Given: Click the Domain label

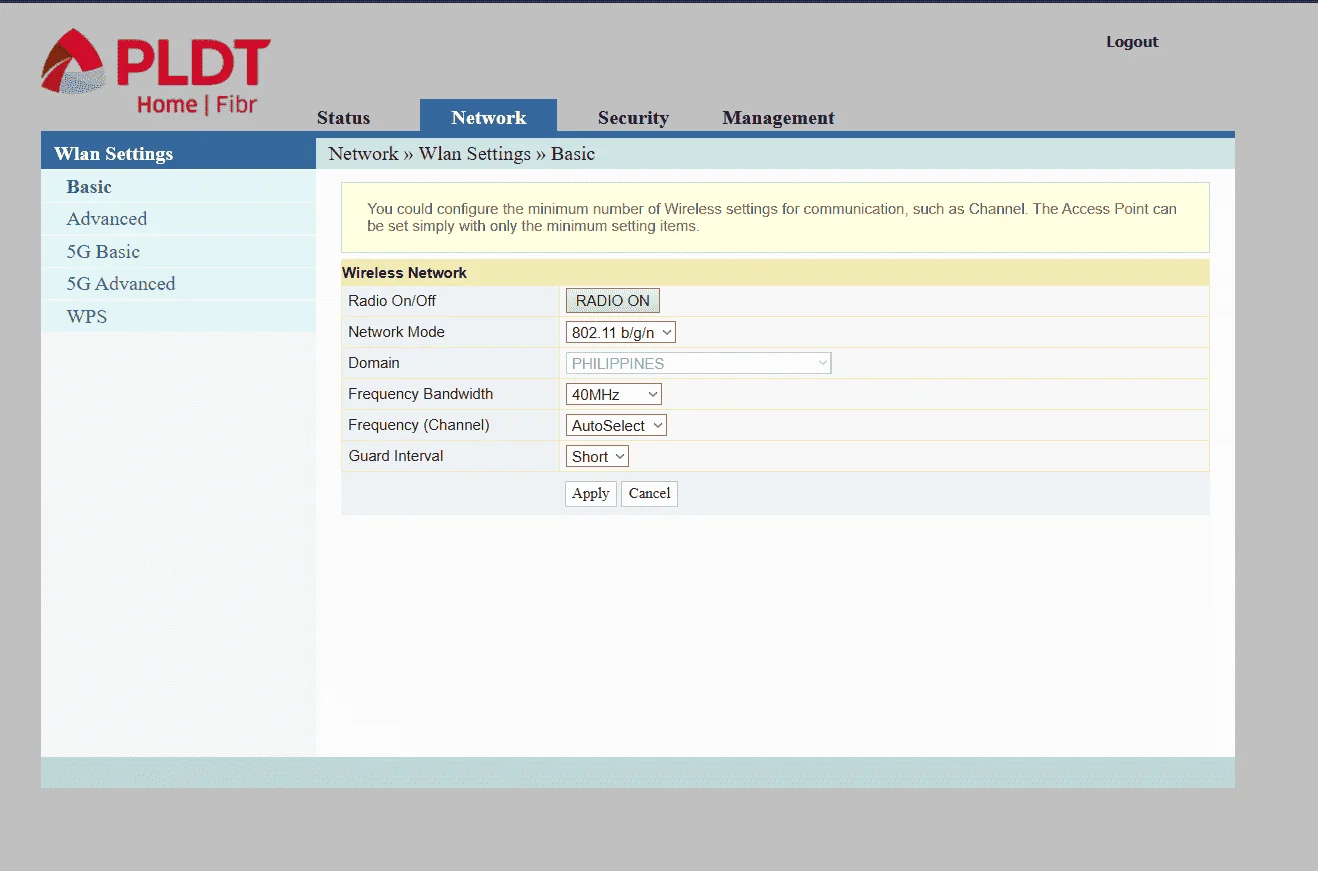Looking at the screenshot, I should pyautogui.click(x=374, y=363).
